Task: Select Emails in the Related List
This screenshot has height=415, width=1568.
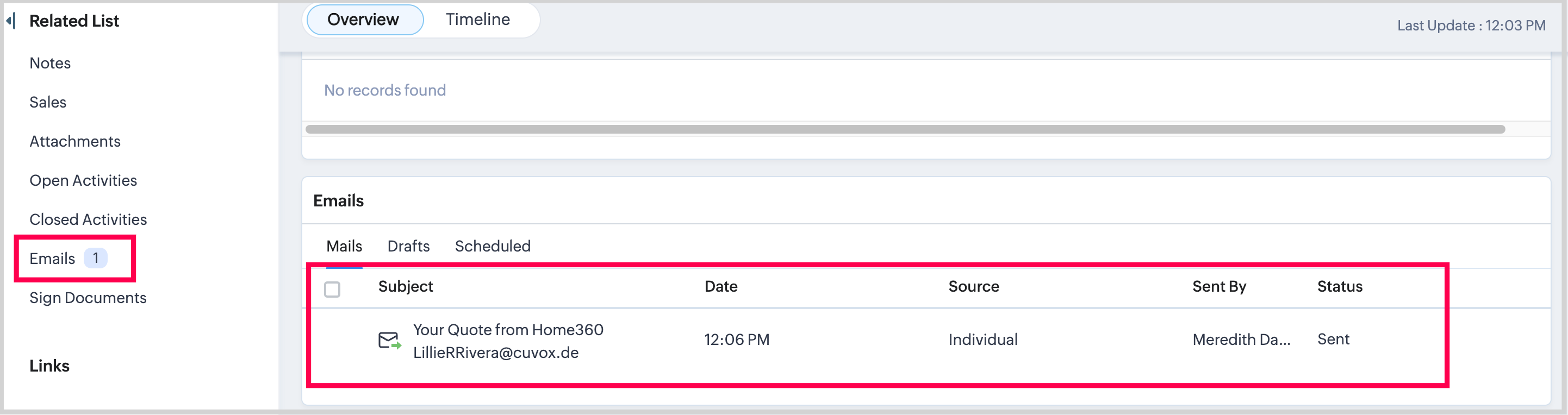Action: [x=52, y=259]
